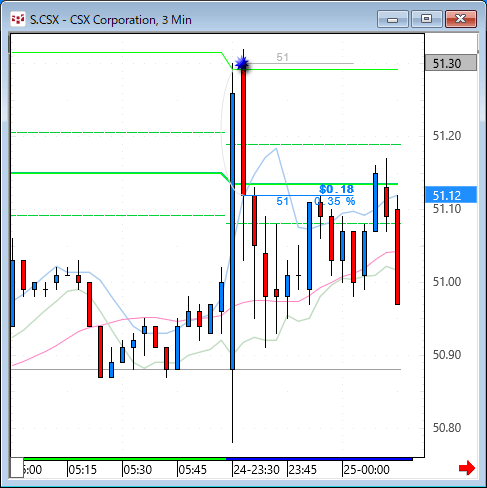
Task: Click the 50.90 price scale value
Action: pos(447,355)
